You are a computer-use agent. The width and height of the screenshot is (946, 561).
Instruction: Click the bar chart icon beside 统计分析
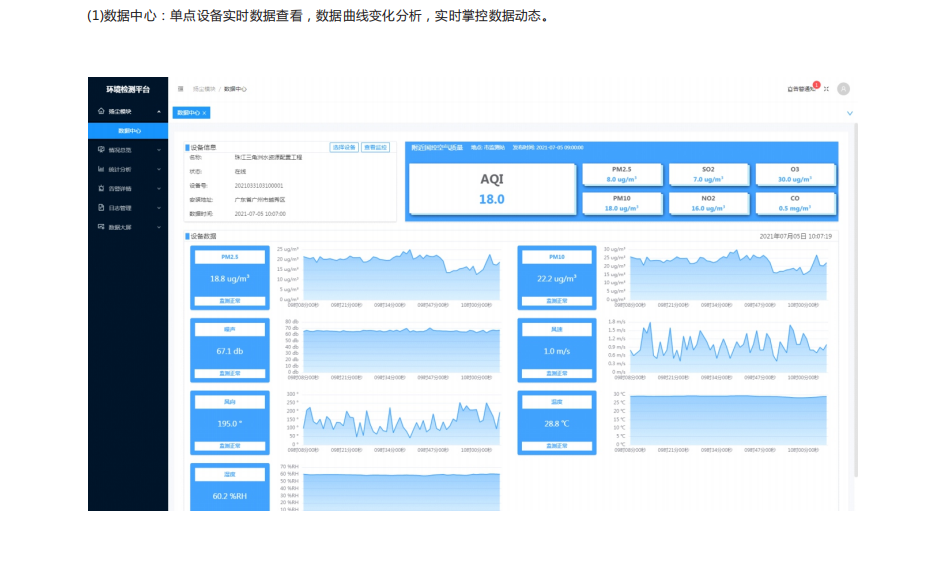pos(101,169)
